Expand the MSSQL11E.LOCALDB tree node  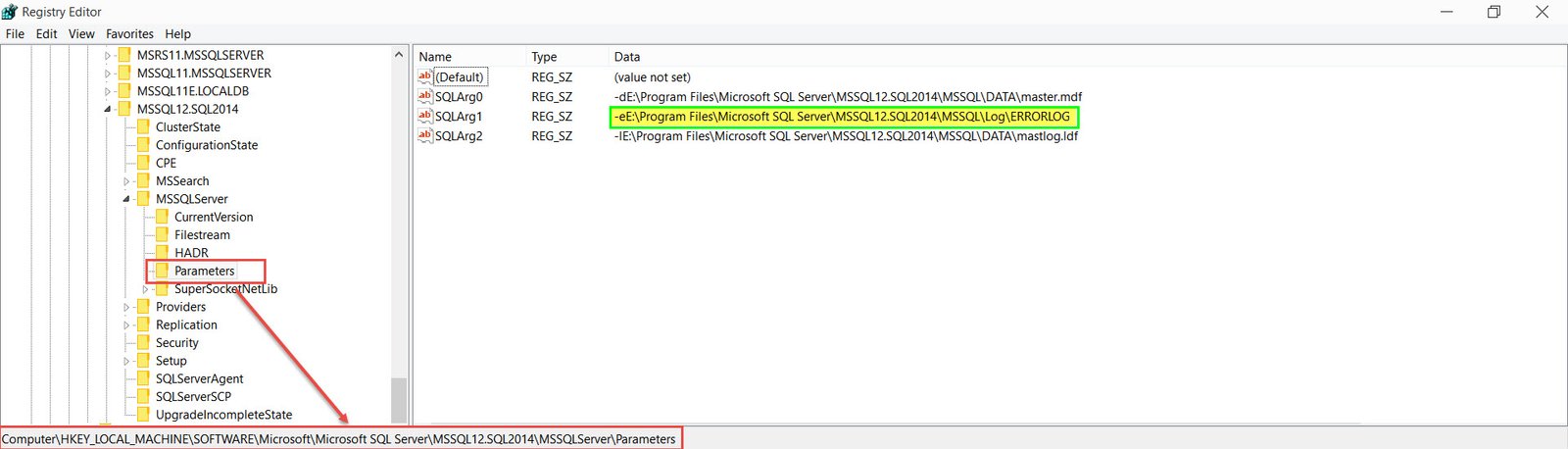coord(108,91)
